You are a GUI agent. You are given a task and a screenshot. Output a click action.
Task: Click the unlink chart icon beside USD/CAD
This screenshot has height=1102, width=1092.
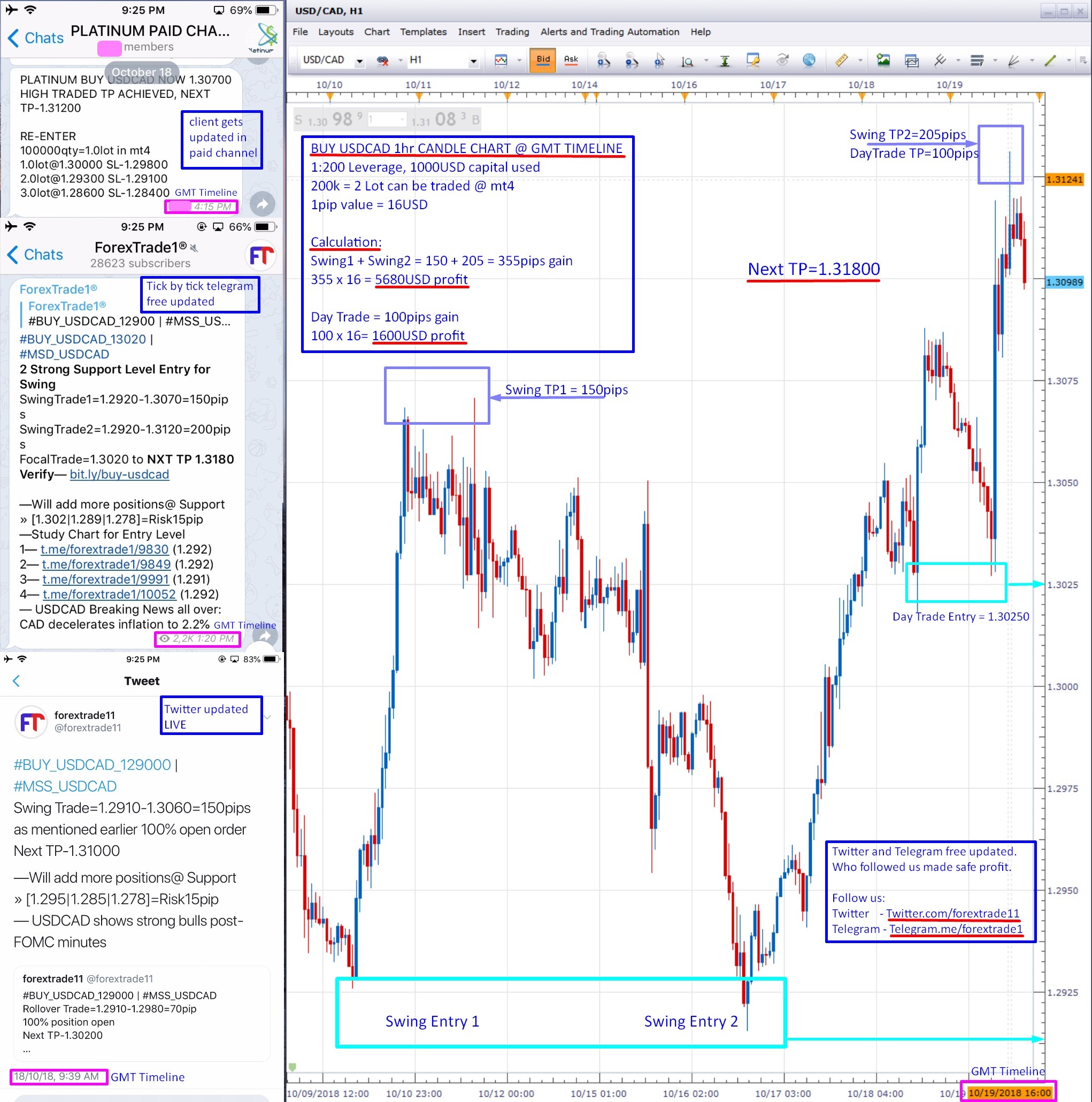point(382,60)
